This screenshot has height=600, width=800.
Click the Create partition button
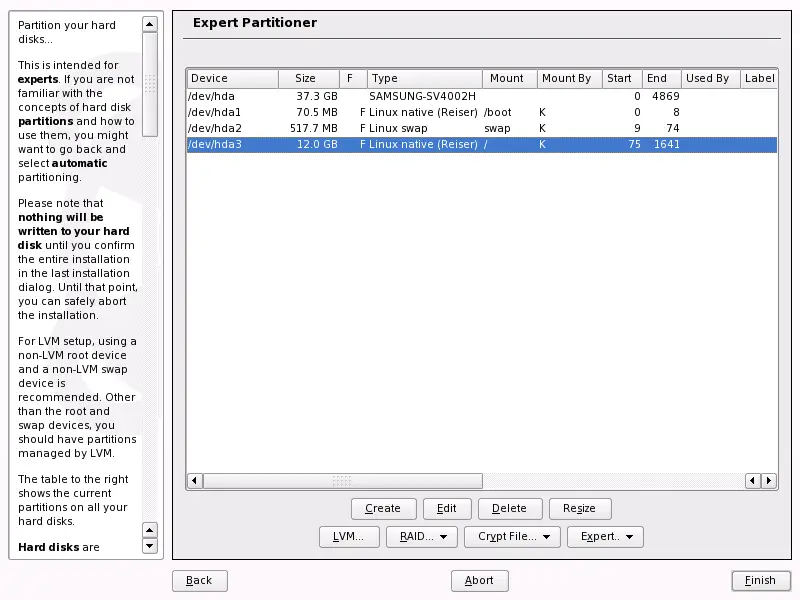point(383,508)
